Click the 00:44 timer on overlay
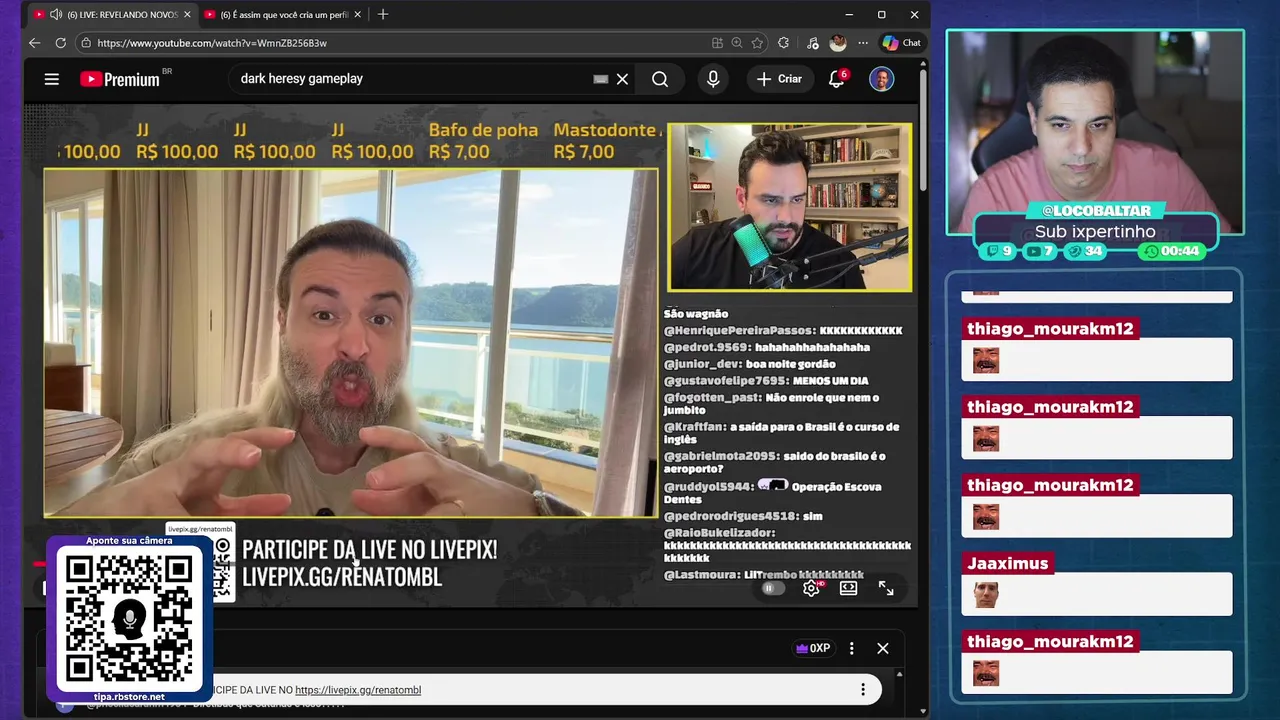 pos(1171,251)
